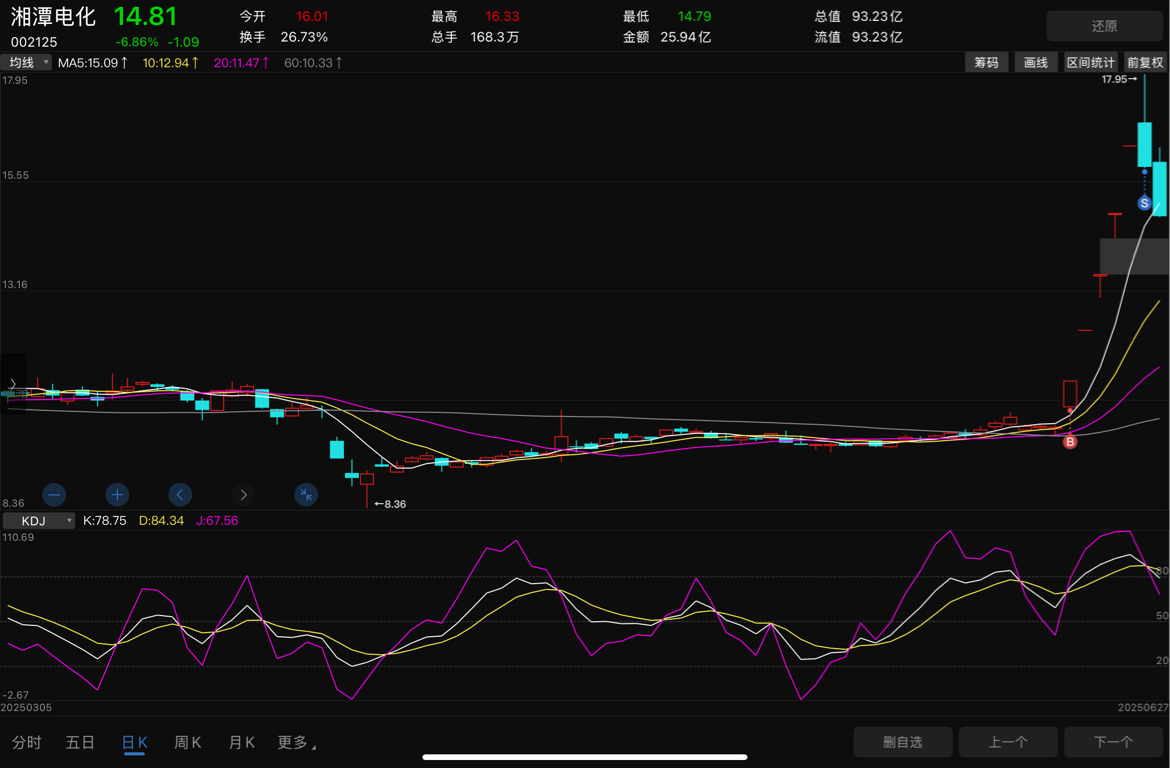This screenshot has width=1170, height=768.
Task: Click stock code 002125
Action: click(34, 42)
